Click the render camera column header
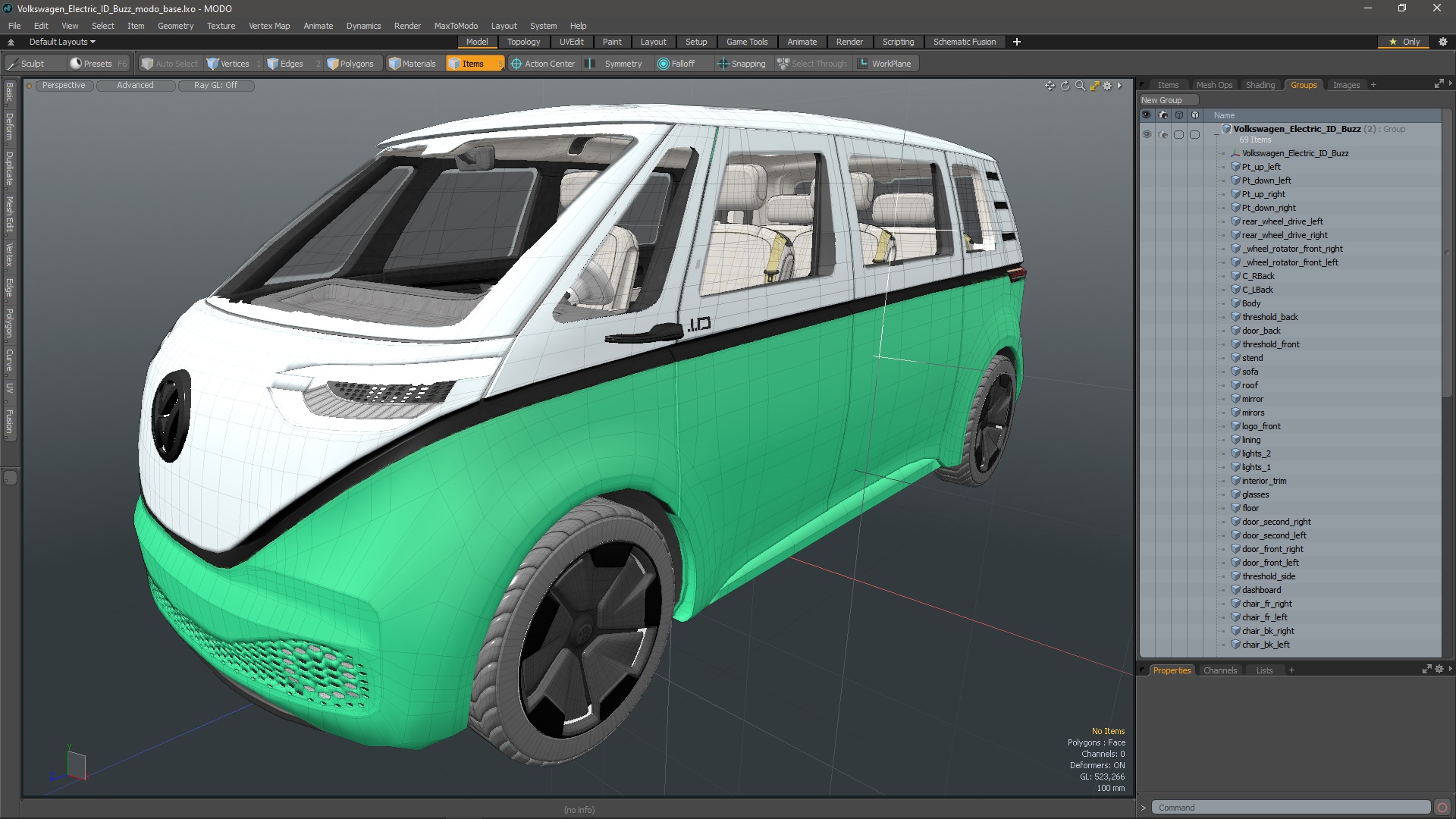The image size is (1456, 819). coord(1163,115)
